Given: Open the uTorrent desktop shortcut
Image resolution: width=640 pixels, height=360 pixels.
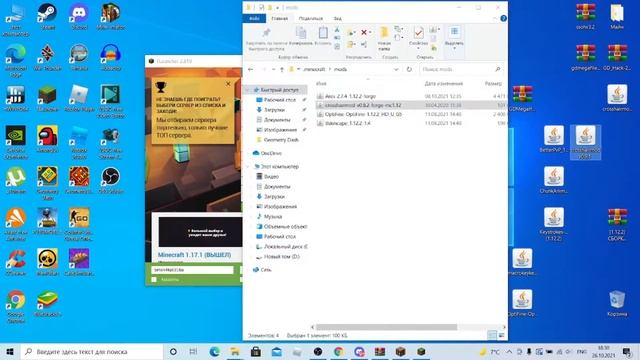Looking at the screenshot, I should coord(16,180).
